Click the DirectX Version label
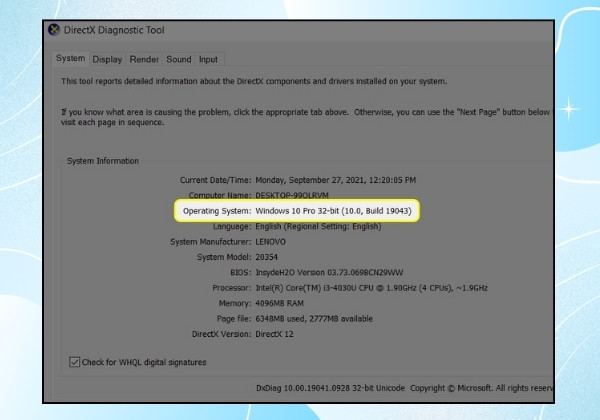This screenshot has height=420, width=600. tap(222, 334)
